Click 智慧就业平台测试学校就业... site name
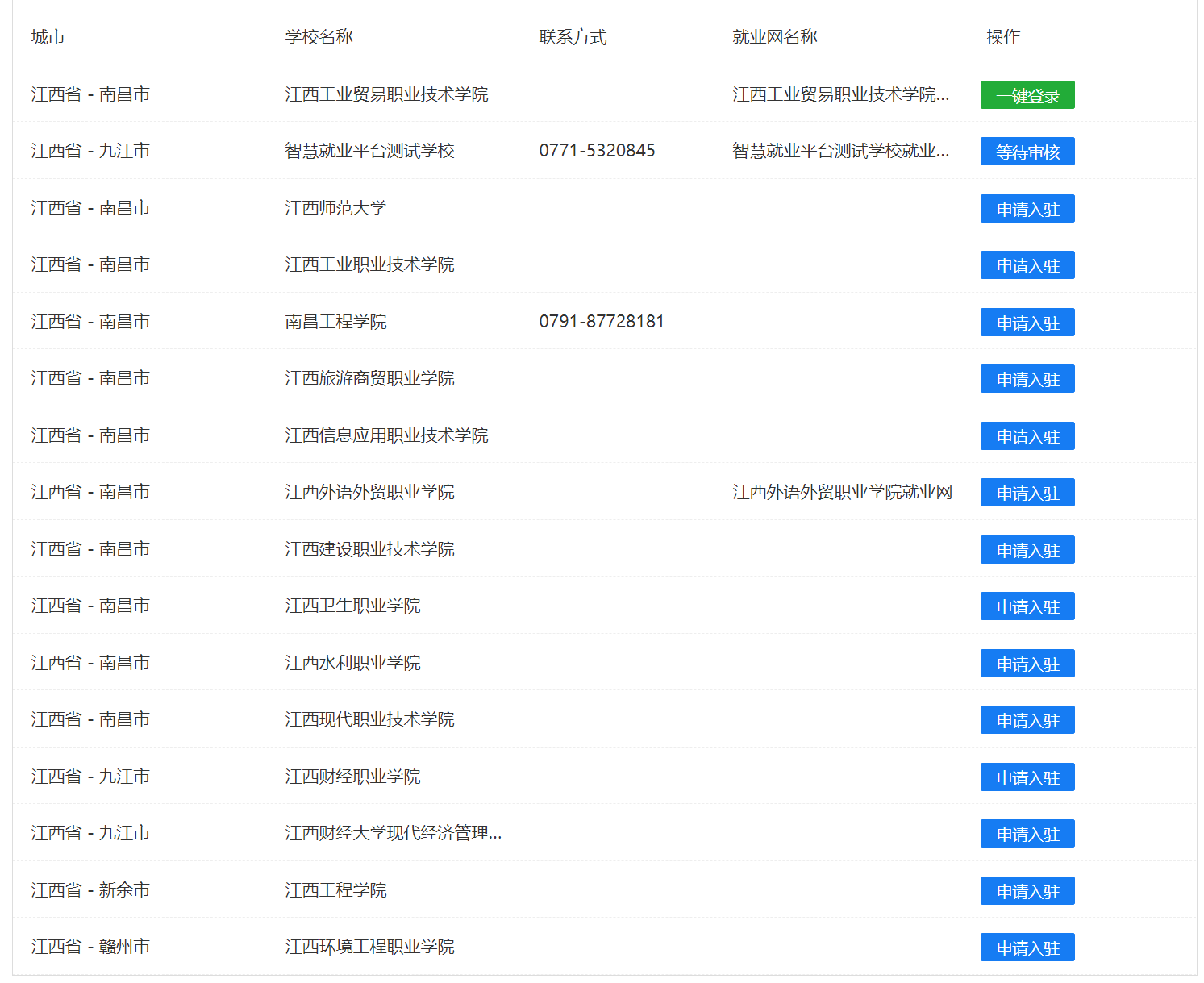The height and width of the screenshot is (983, 1204). pos(841,151)
